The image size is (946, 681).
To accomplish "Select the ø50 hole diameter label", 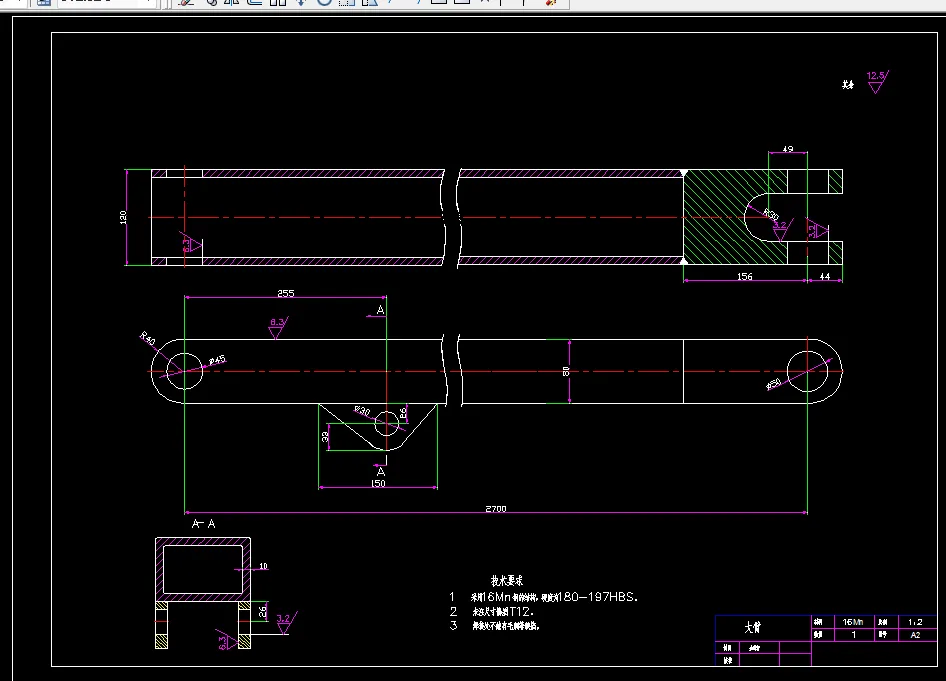I will (x=774, y=384).
